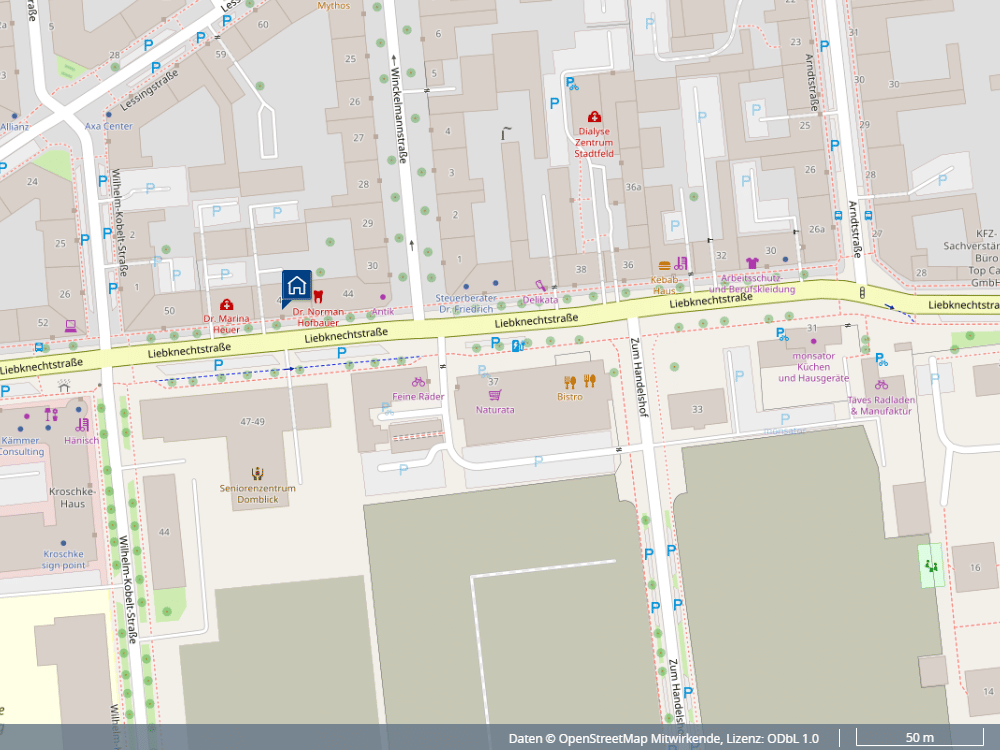
Task: Click the Kebab Haus burger icon
Action: click(x=664, y=266)
